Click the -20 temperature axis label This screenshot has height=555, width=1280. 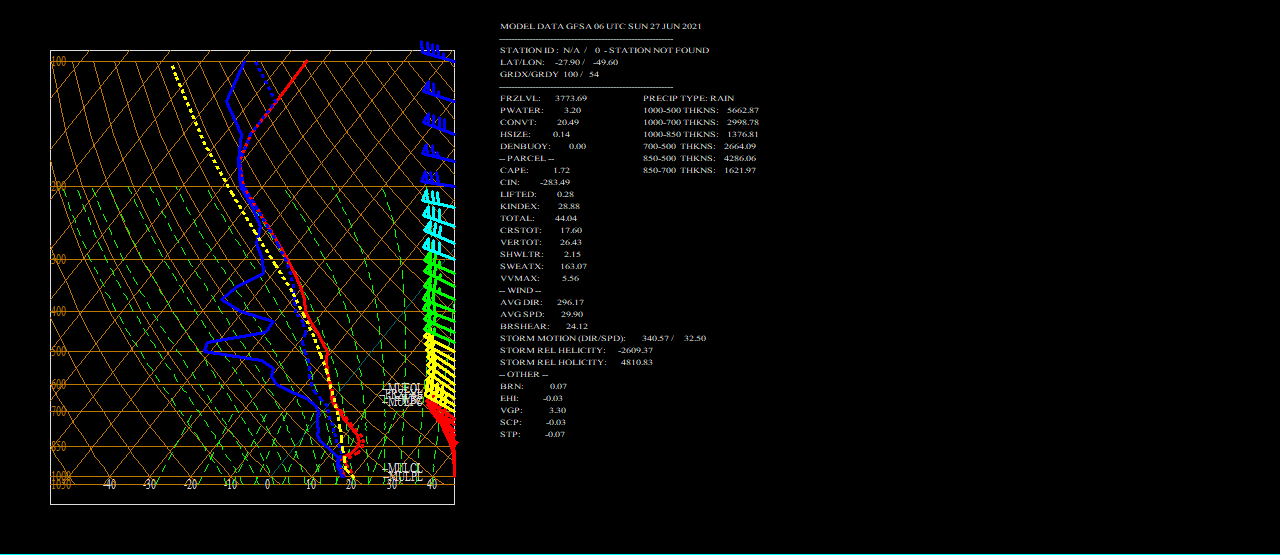tap(190, 485)
